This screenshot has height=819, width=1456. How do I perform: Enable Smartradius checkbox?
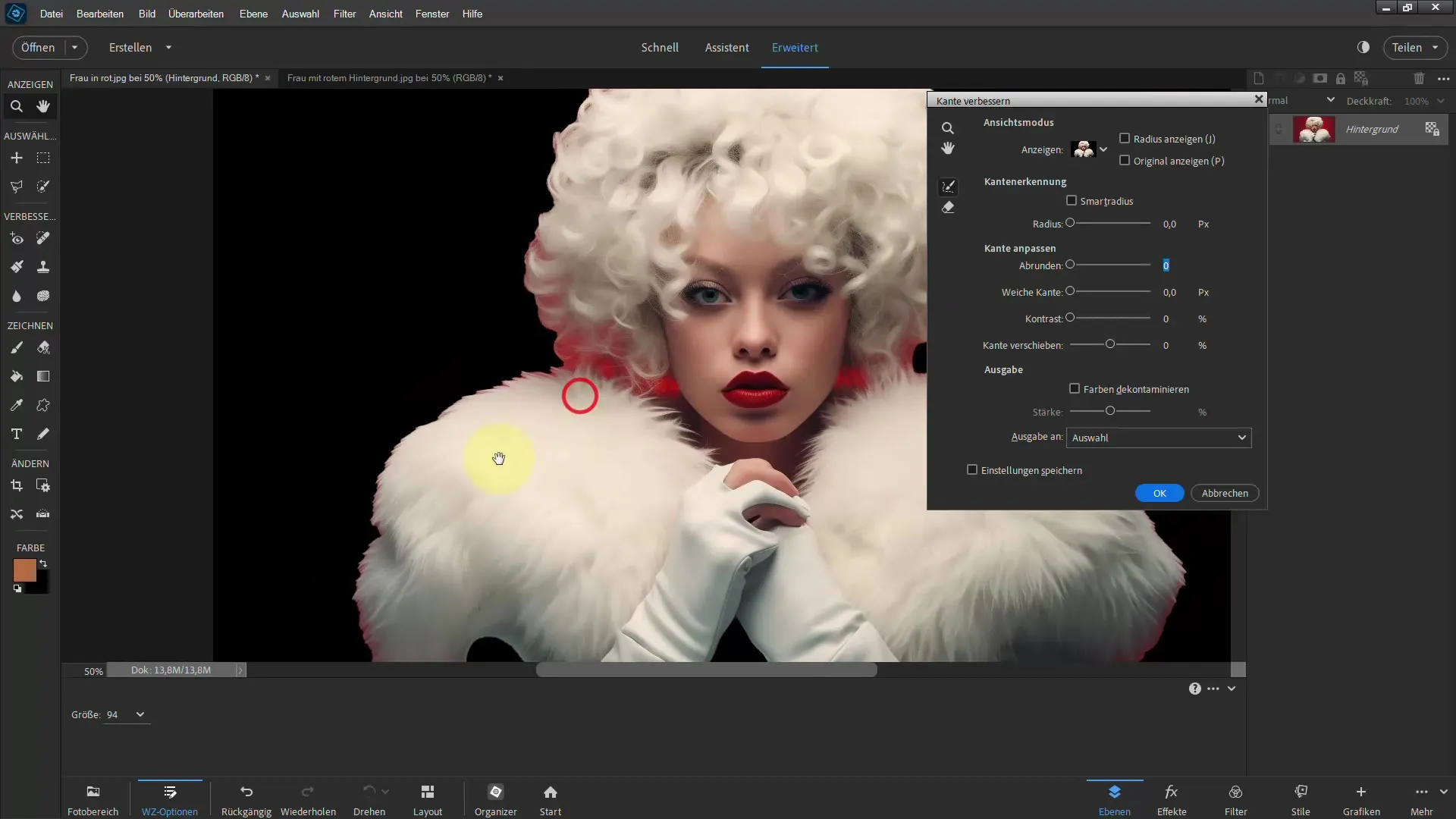pos(1072,201)
